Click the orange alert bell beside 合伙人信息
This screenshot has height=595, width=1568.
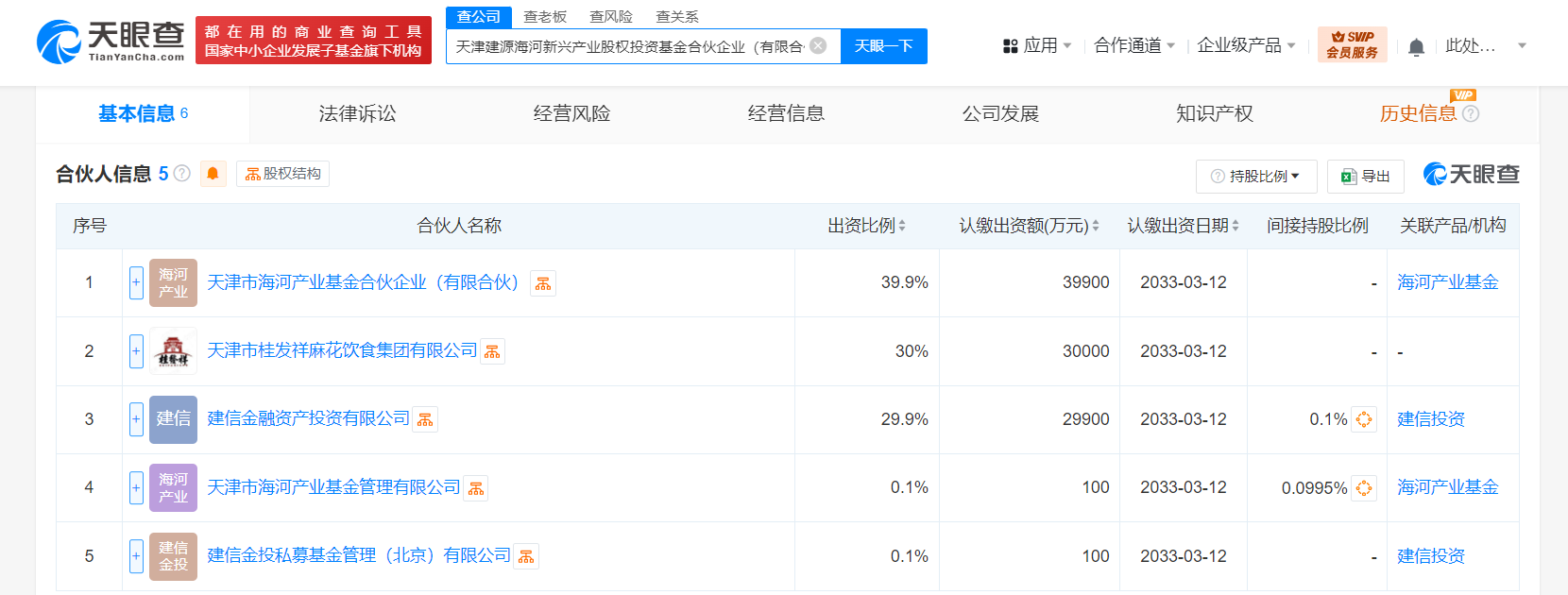[213, 174]
